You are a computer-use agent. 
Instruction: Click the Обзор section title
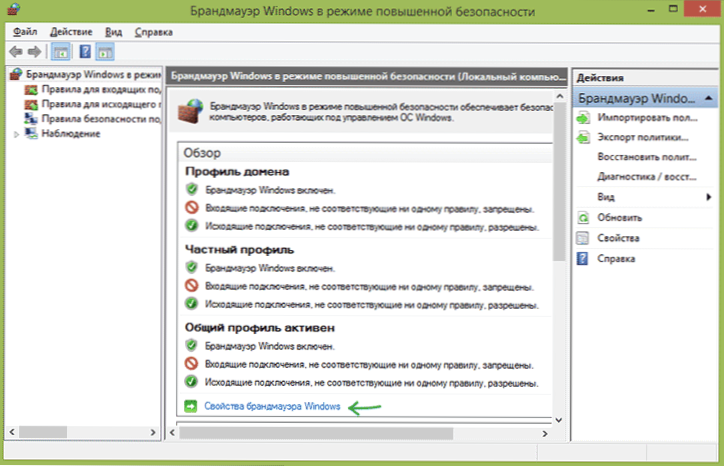pyautogui.click(x=202, y=152)
